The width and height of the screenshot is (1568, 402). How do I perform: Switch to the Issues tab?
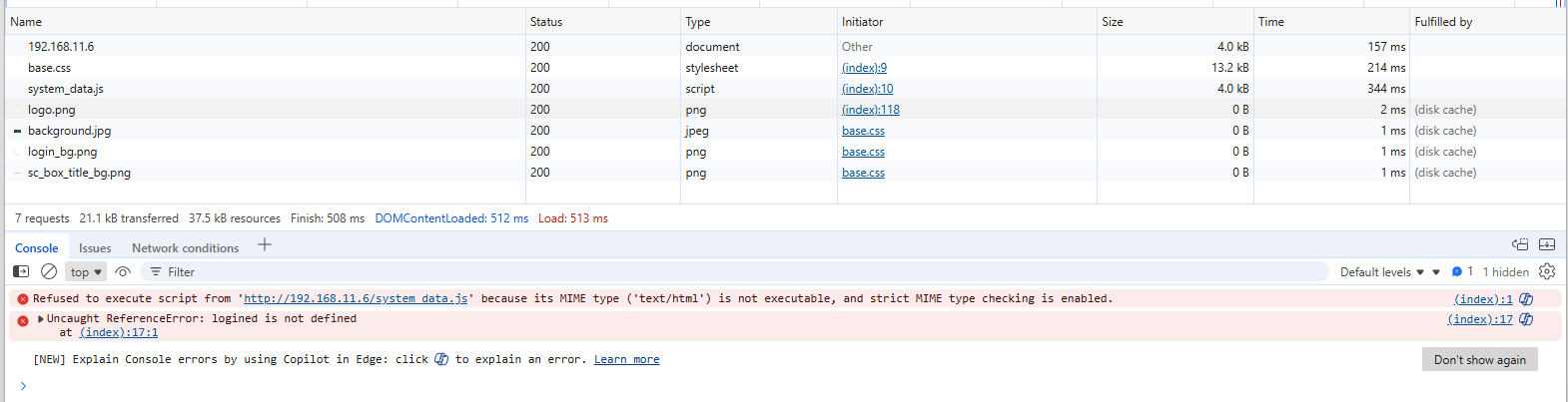[x=95, y=248]
